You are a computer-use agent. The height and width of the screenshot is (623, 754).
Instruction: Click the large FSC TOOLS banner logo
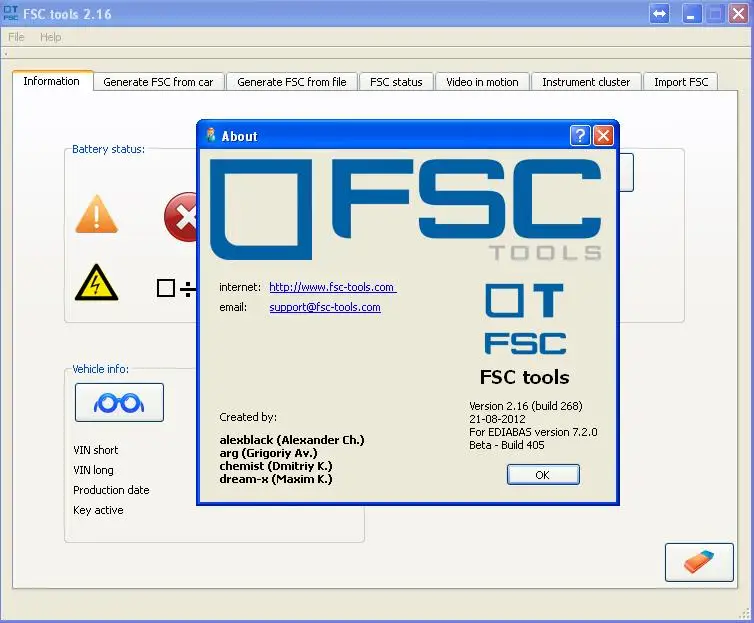click(406, 209)
